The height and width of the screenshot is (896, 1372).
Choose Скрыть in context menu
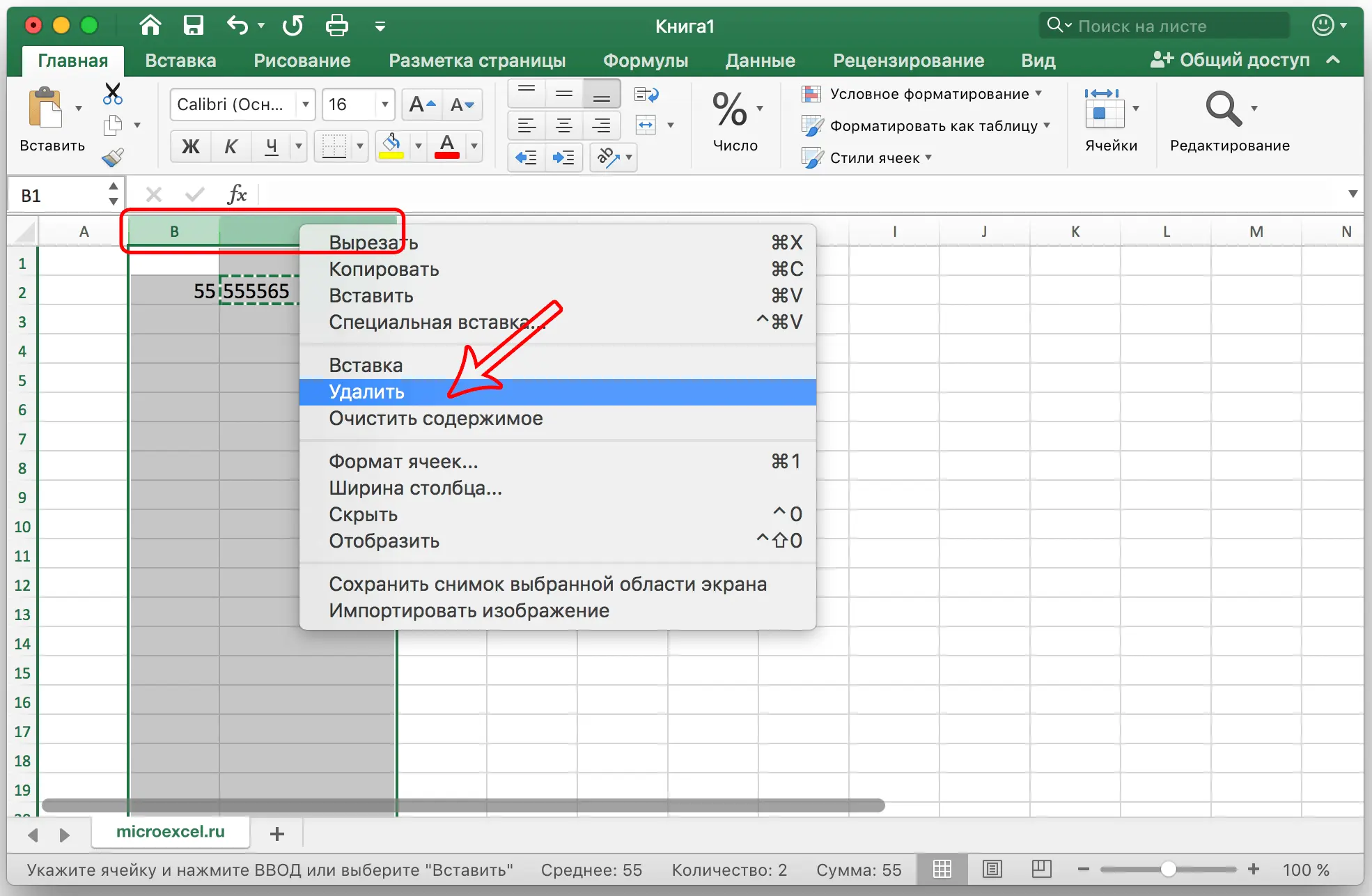coord(557,514)
